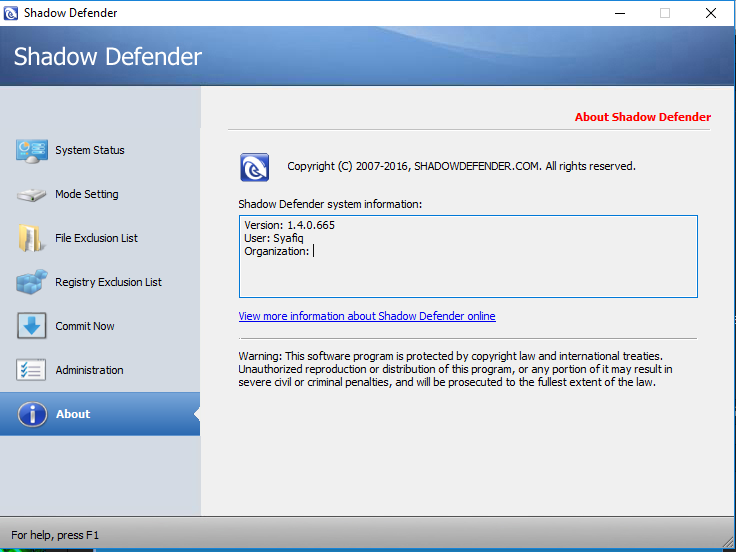Image resolution: width=736 pixels, height=552 pixels.
Task: Click copyright text 'SHADOWDEFENDER.COM'
Action: click(x=477, y=166)
